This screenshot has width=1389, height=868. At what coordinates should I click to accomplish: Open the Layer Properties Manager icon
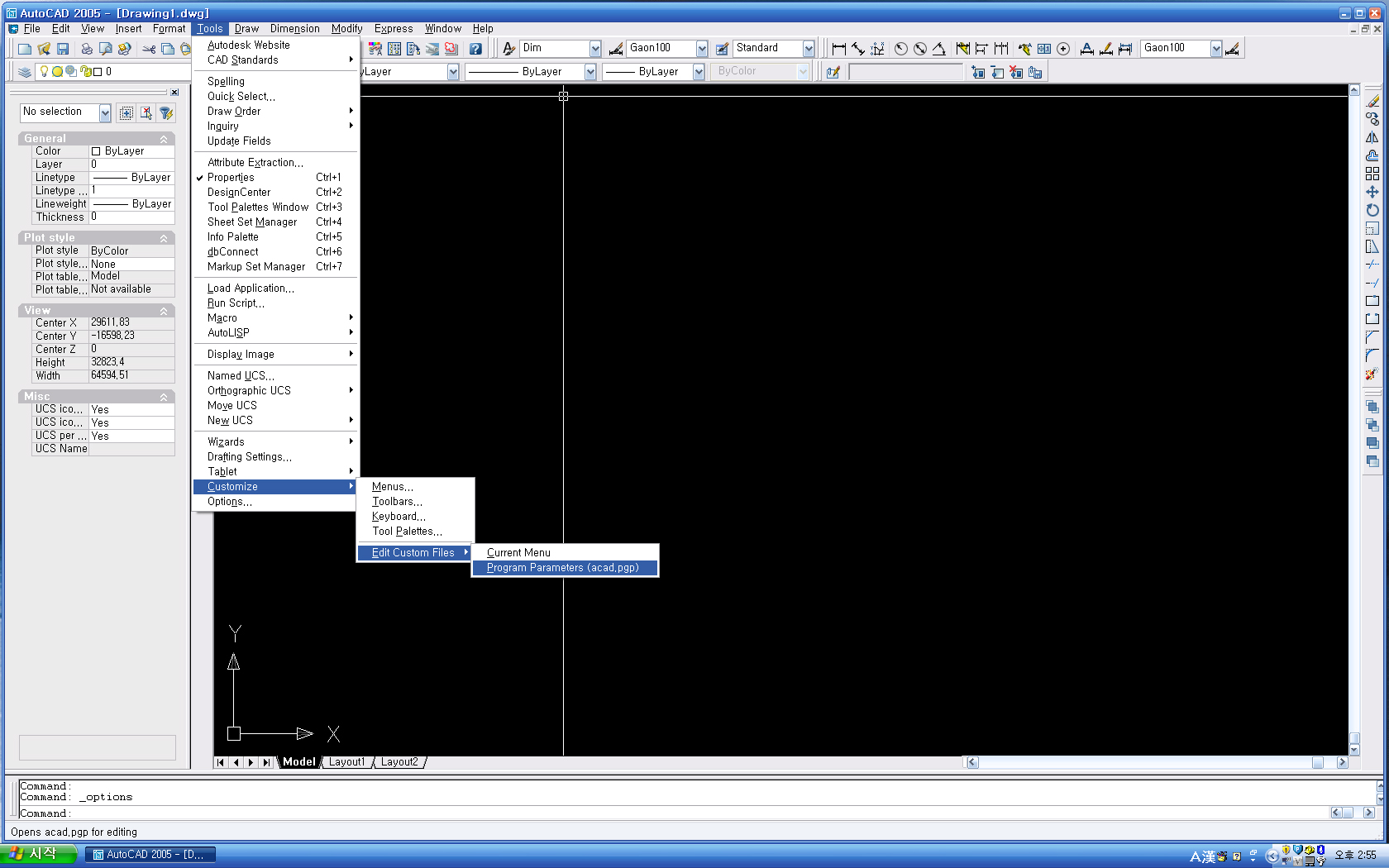pyautogui.click(x=25, y=72)
